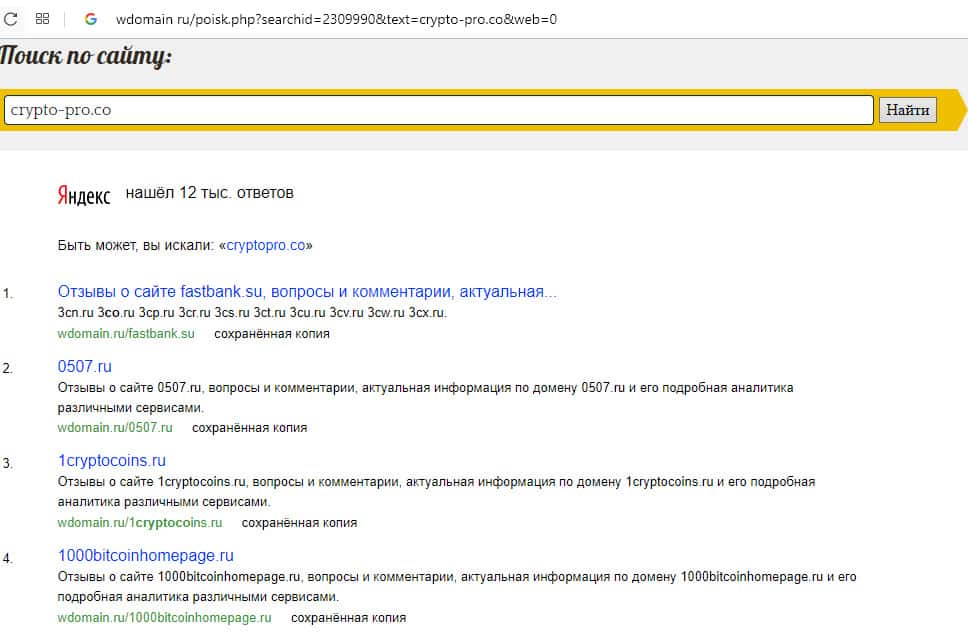Open the 1cryptocoins.ru result title

point(112,460)
